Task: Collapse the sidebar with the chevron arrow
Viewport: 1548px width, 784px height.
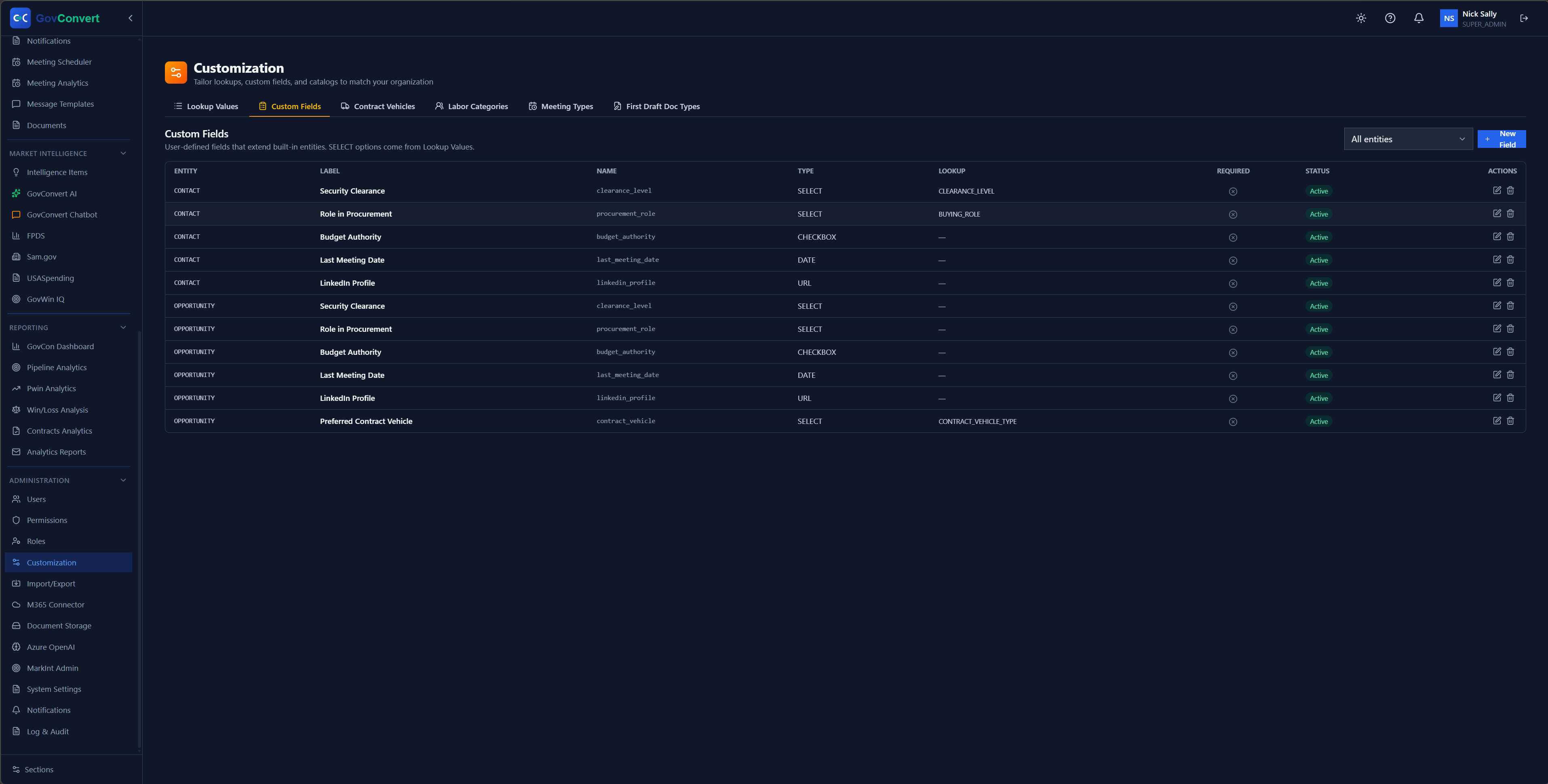Action: (131, 18)
